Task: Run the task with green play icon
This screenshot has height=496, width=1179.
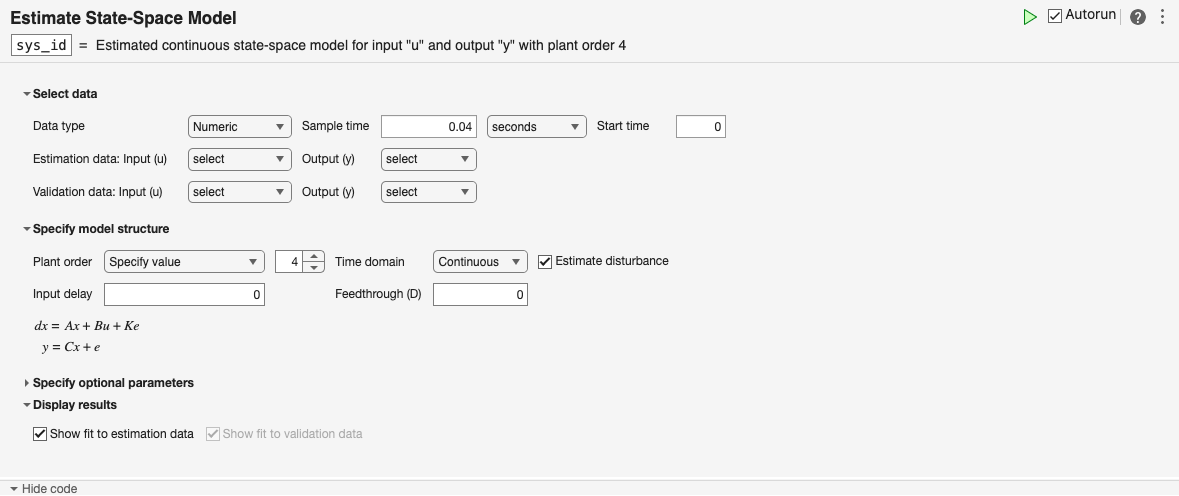Action: click(1030, 17)
